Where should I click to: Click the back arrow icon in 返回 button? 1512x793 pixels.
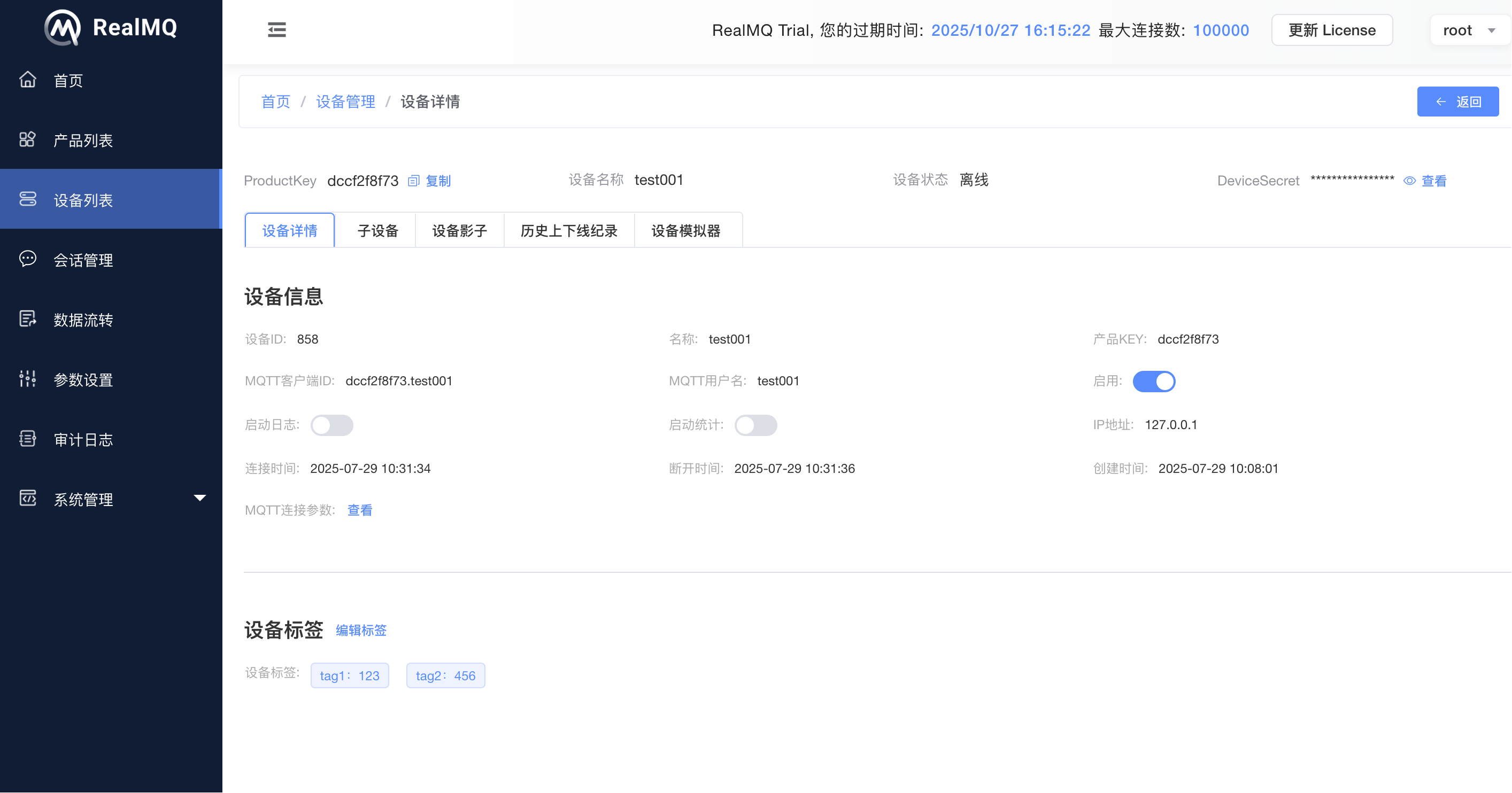click(x=1441, y=102)
